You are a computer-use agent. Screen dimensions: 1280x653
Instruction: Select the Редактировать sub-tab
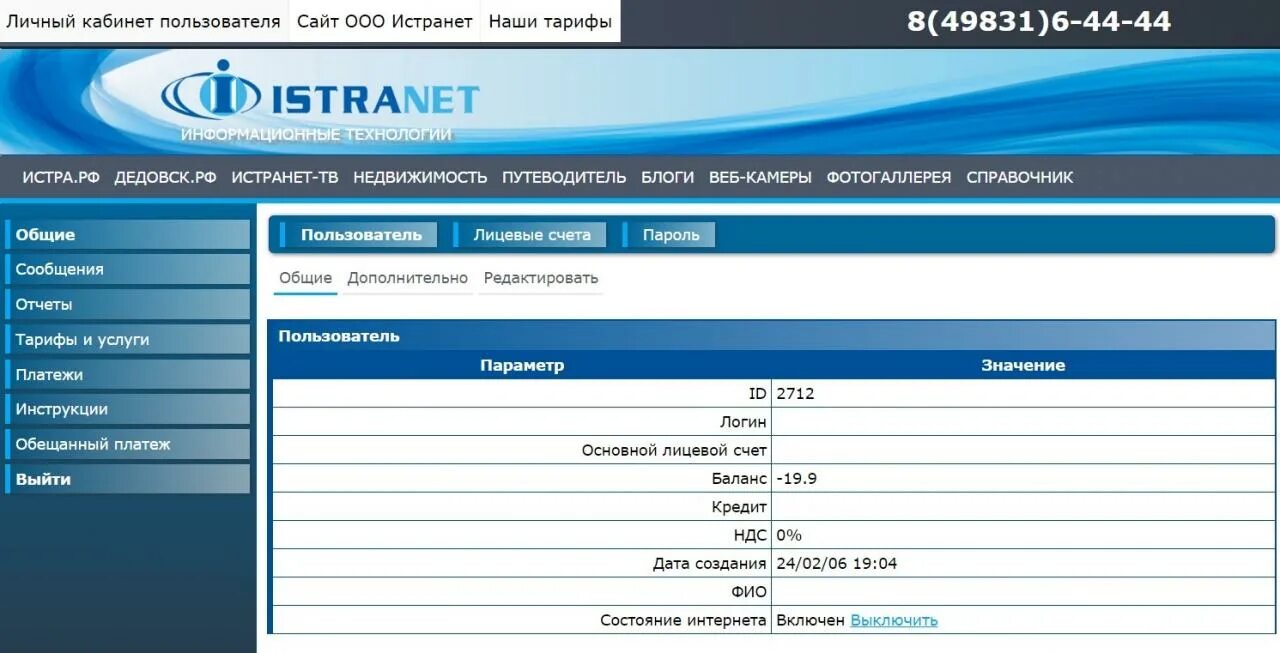pyautogui.click(x=540, y=279)
